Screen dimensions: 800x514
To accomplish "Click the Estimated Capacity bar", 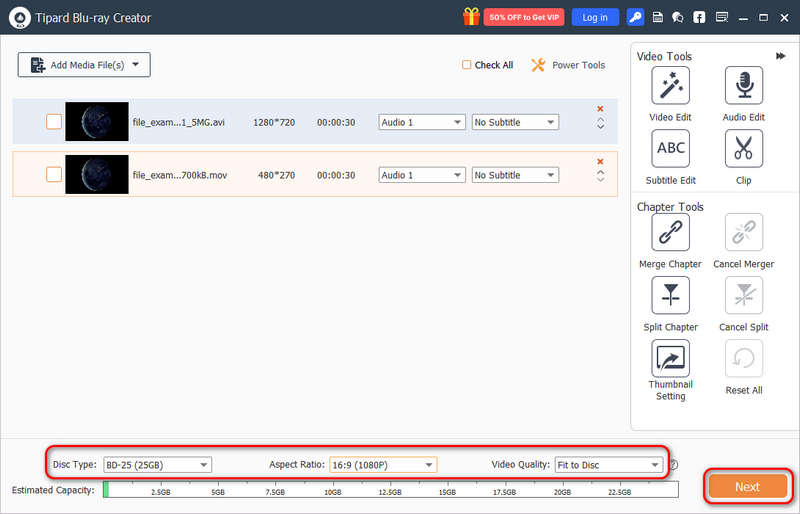I will click(x=391, y=489).
